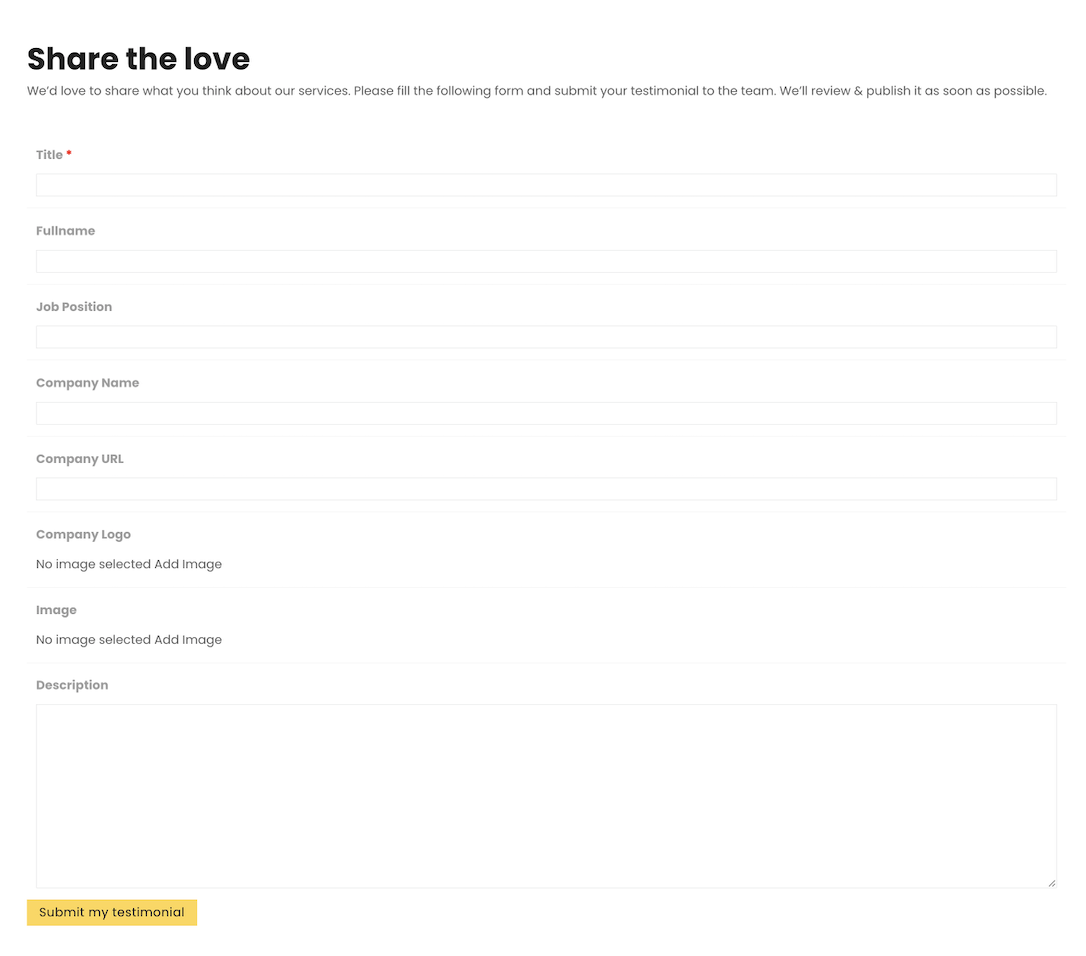The image size is (1086, 956).
Task: Click the Company URL text field
Action: click(546, 489)
